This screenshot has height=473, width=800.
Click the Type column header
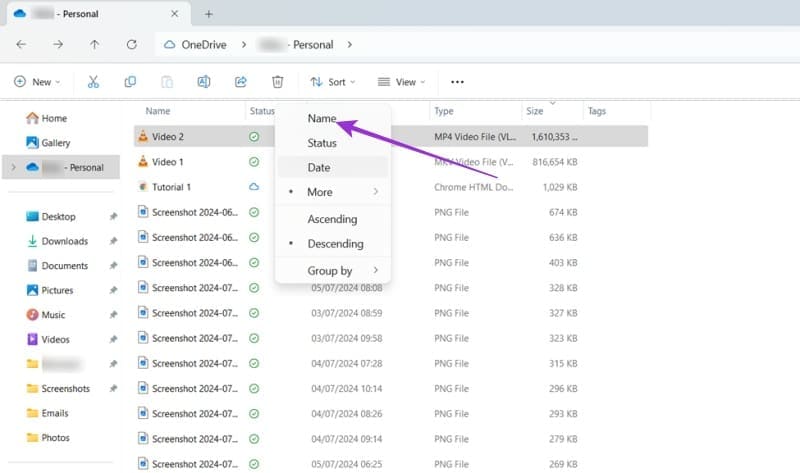point(443,111)
